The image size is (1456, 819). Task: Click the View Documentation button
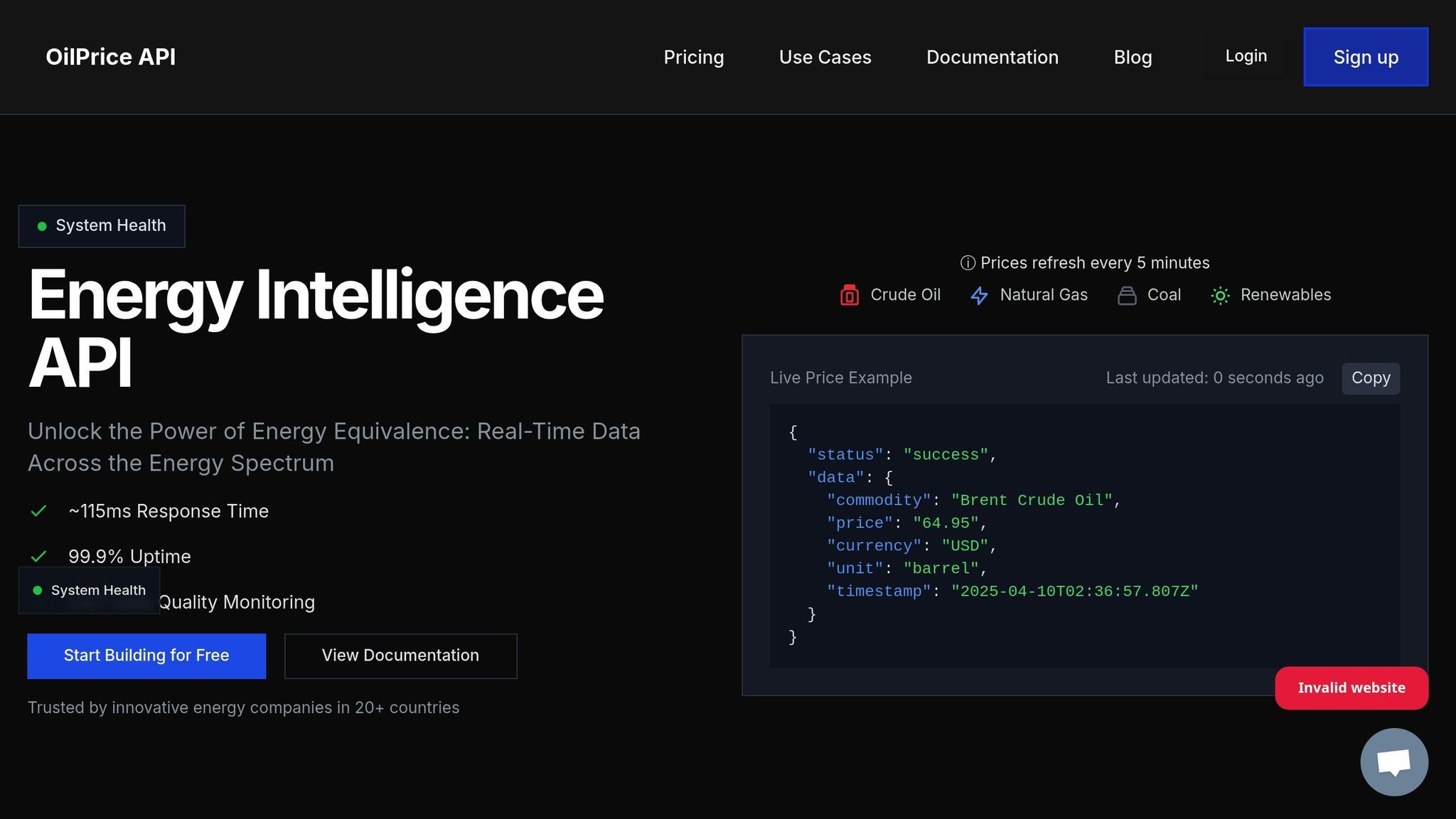pyautogui.click(x=400, y=655)
